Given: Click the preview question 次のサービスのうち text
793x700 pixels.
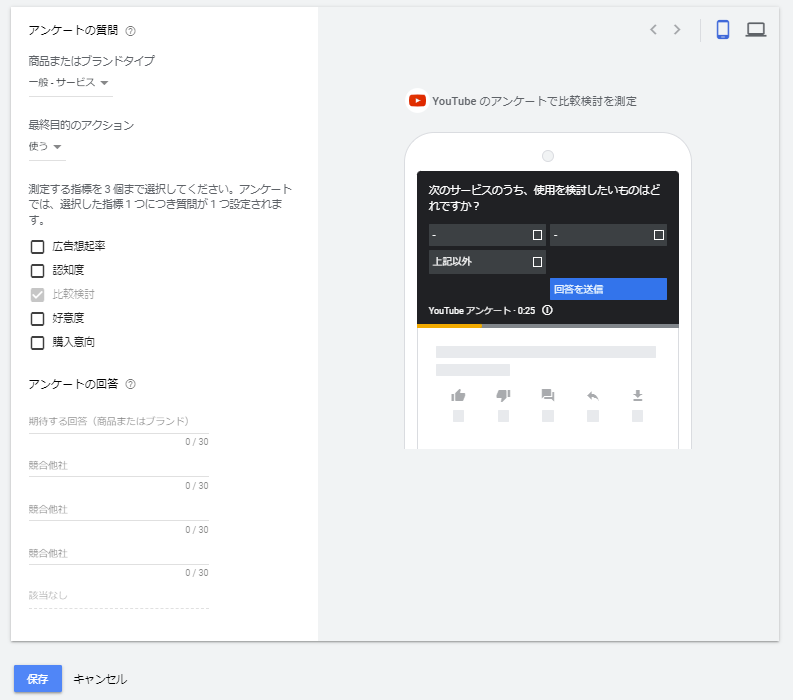Looking at the screenshot, I should (544, 198).
